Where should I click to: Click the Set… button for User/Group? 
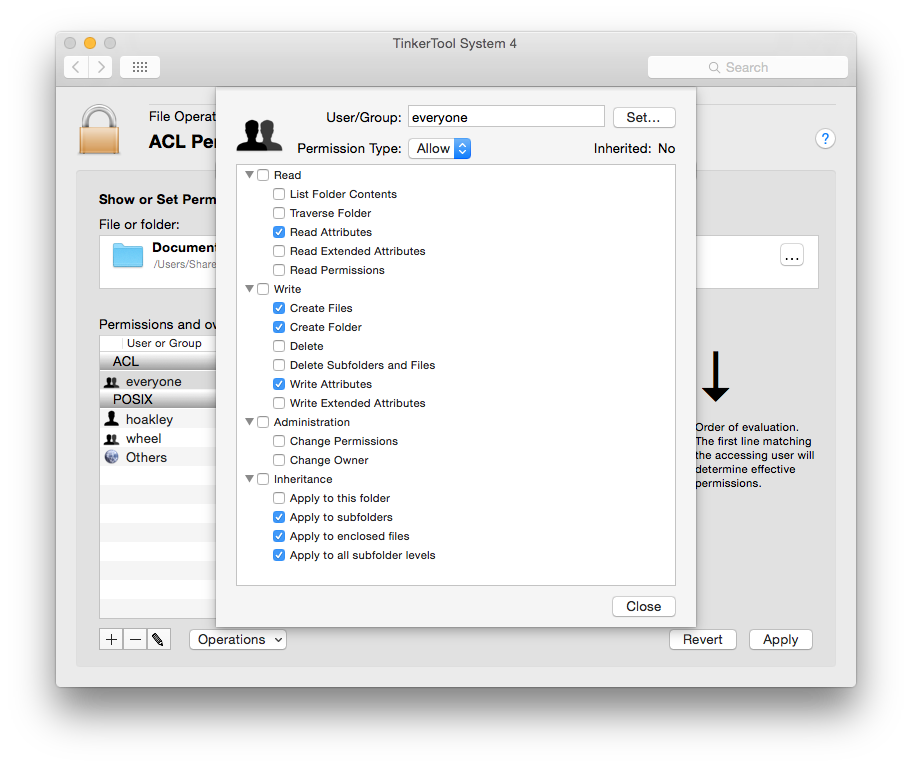643,117
